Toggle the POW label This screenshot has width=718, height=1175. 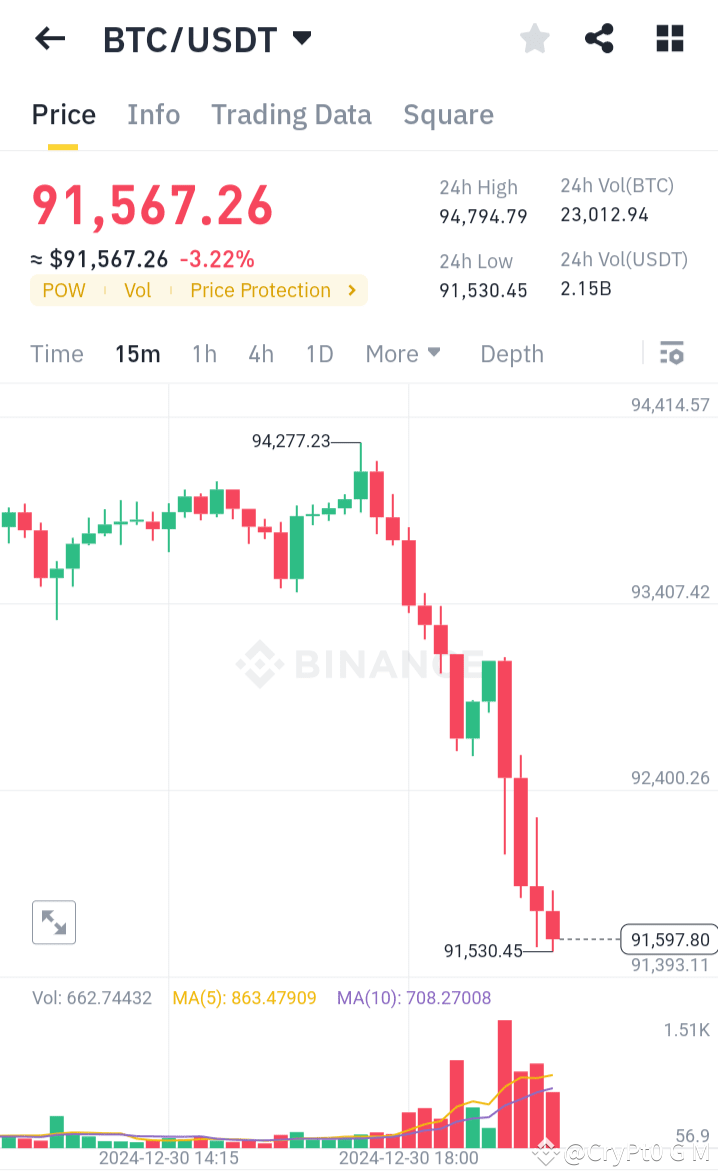pos(63,290)
